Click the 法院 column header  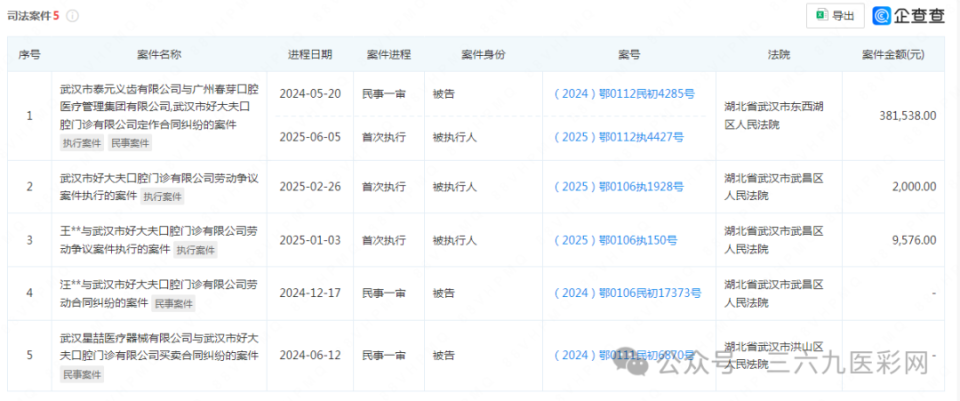point(779,54)
